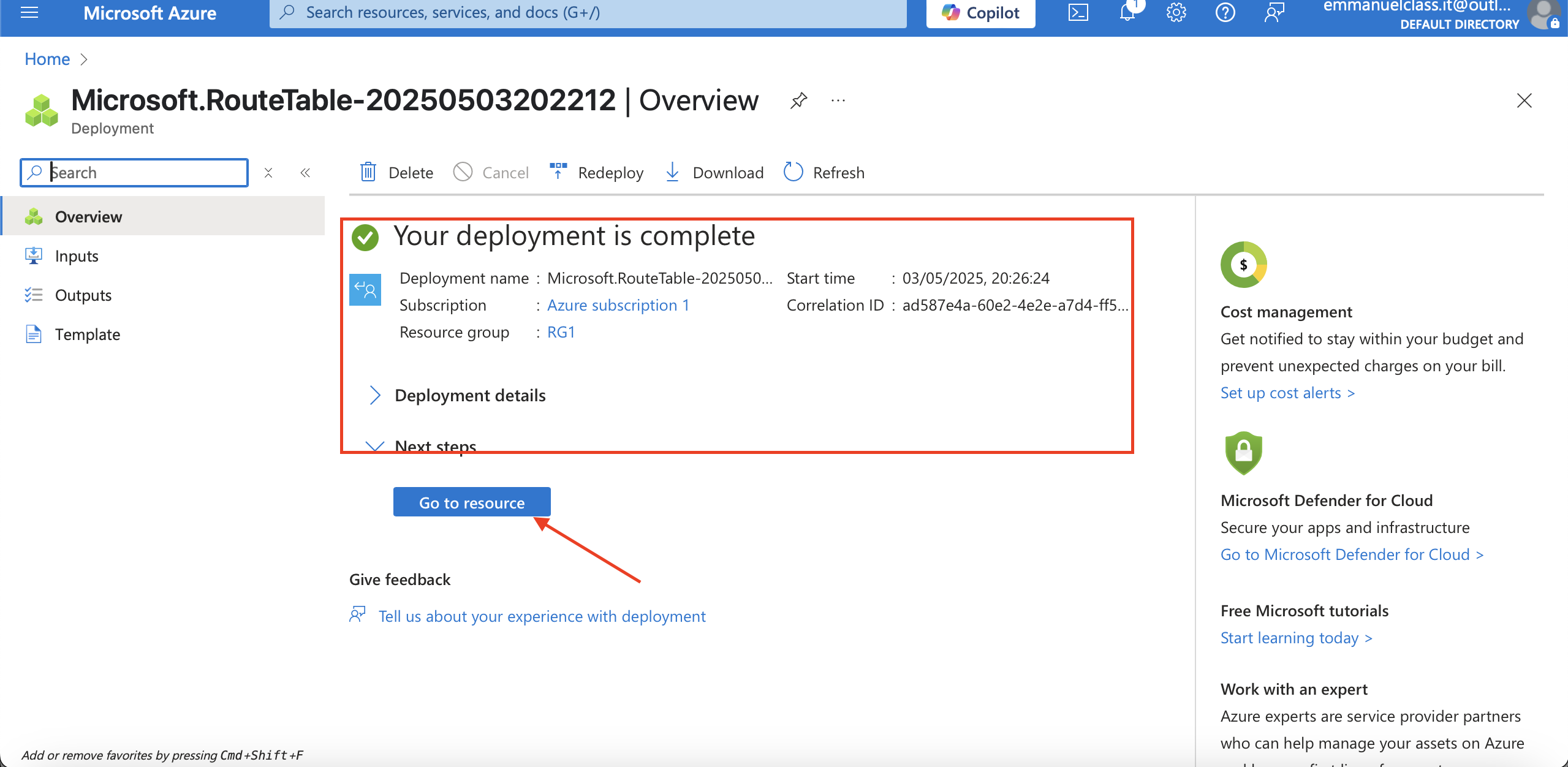Open Azure subscription 1 link
The image size is (1568, 767).
click(x=618, y=305)
